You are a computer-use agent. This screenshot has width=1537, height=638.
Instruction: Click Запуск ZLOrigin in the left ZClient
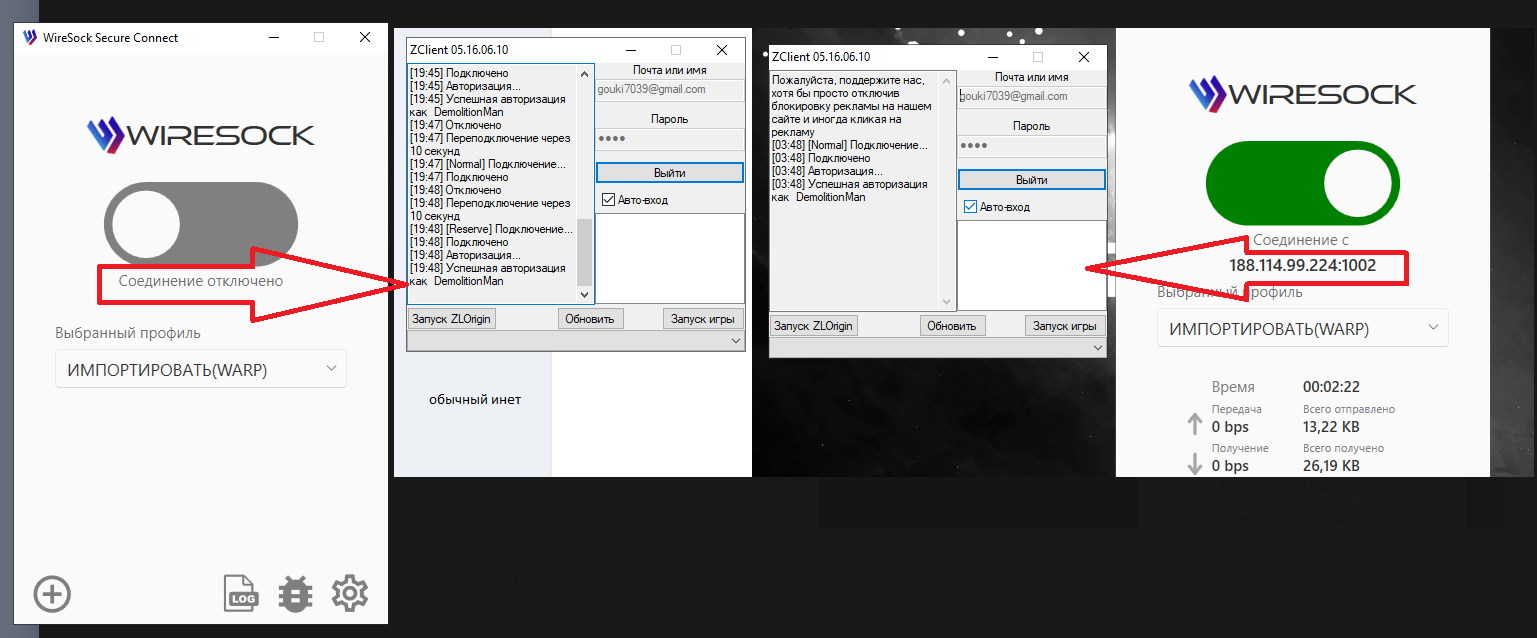click(452, 318)
